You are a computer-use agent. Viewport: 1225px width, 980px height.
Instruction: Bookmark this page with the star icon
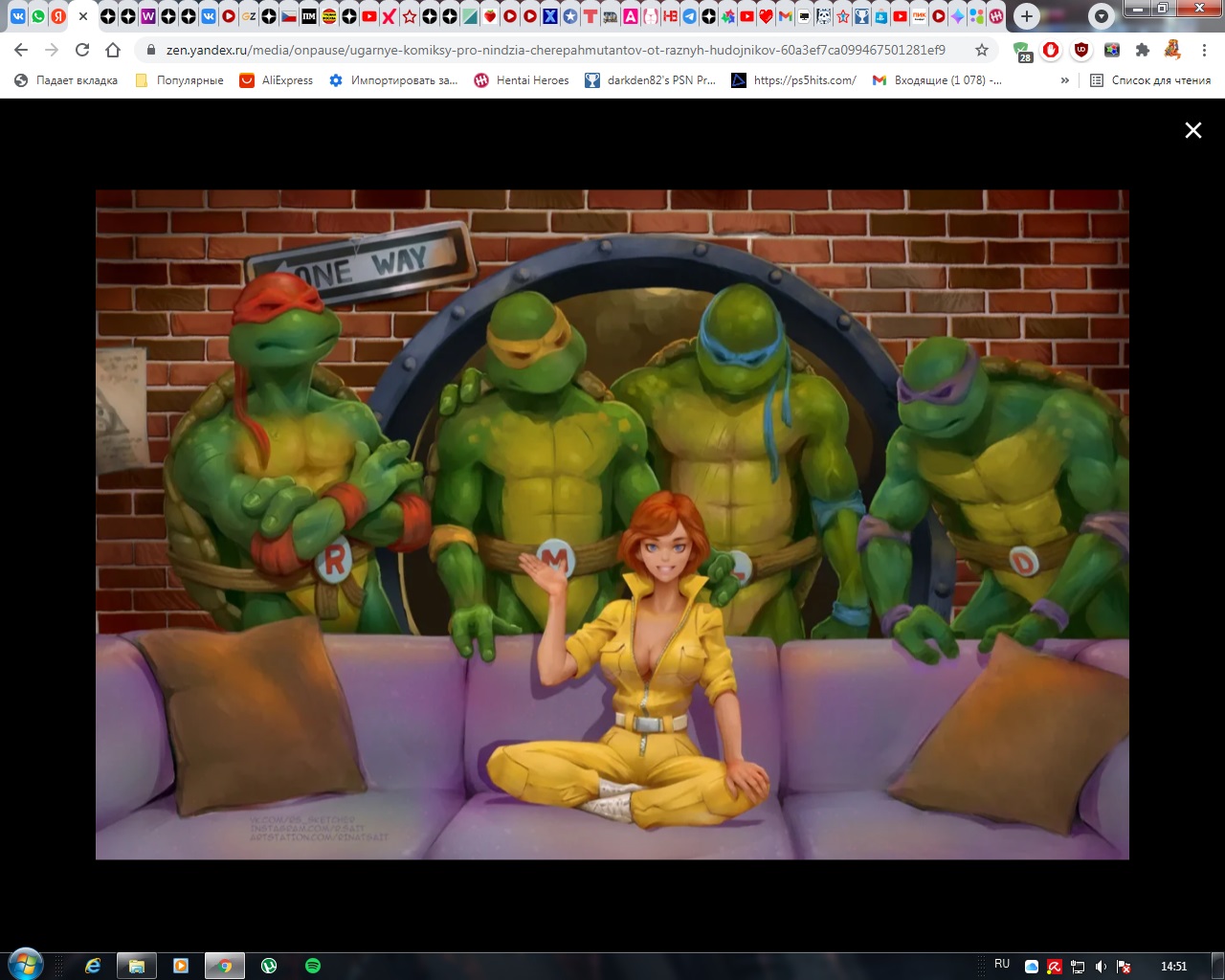[x=981, y=50]
